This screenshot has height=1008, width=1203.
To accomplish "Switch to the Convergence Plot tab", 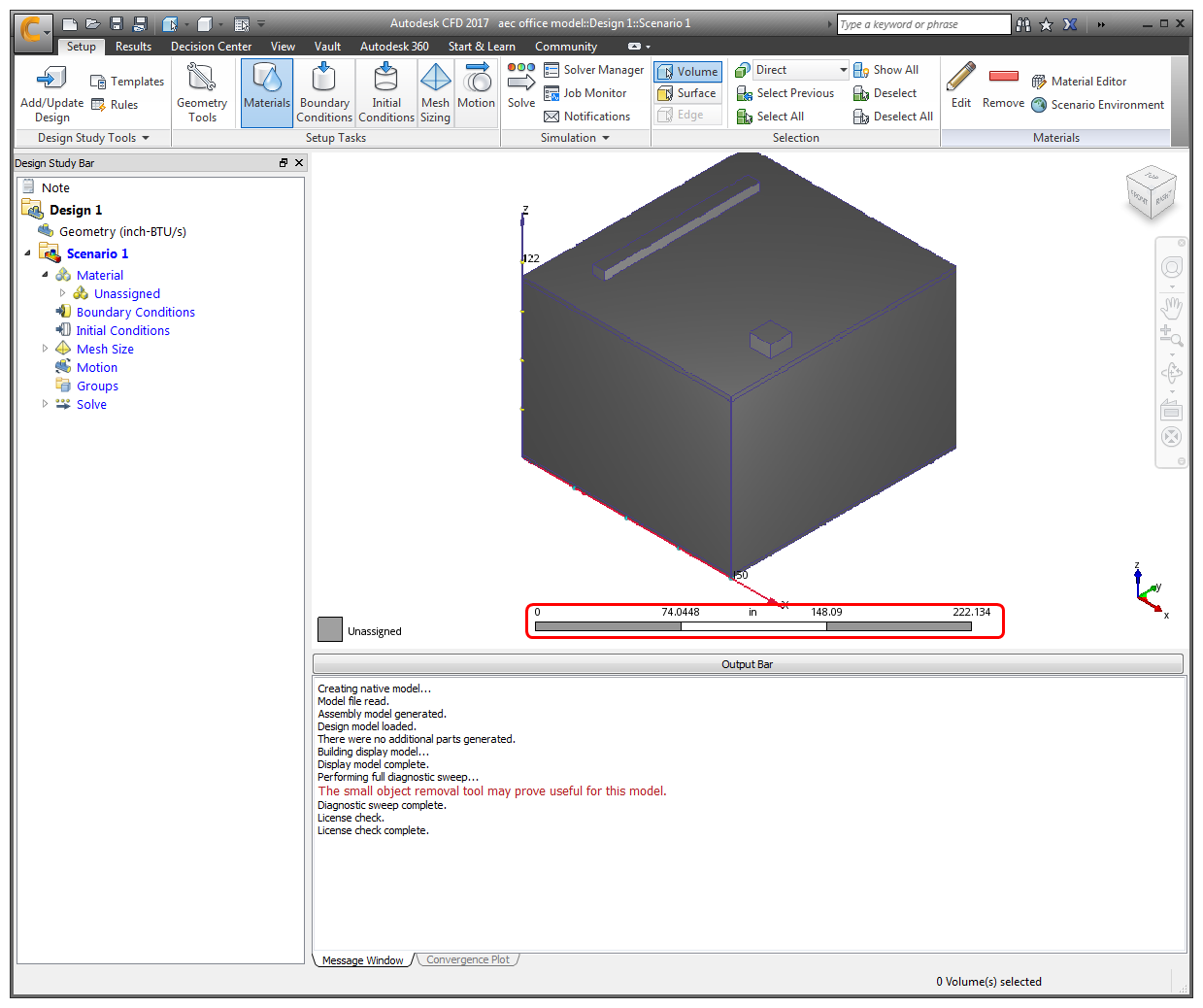I will click(468, 959).
